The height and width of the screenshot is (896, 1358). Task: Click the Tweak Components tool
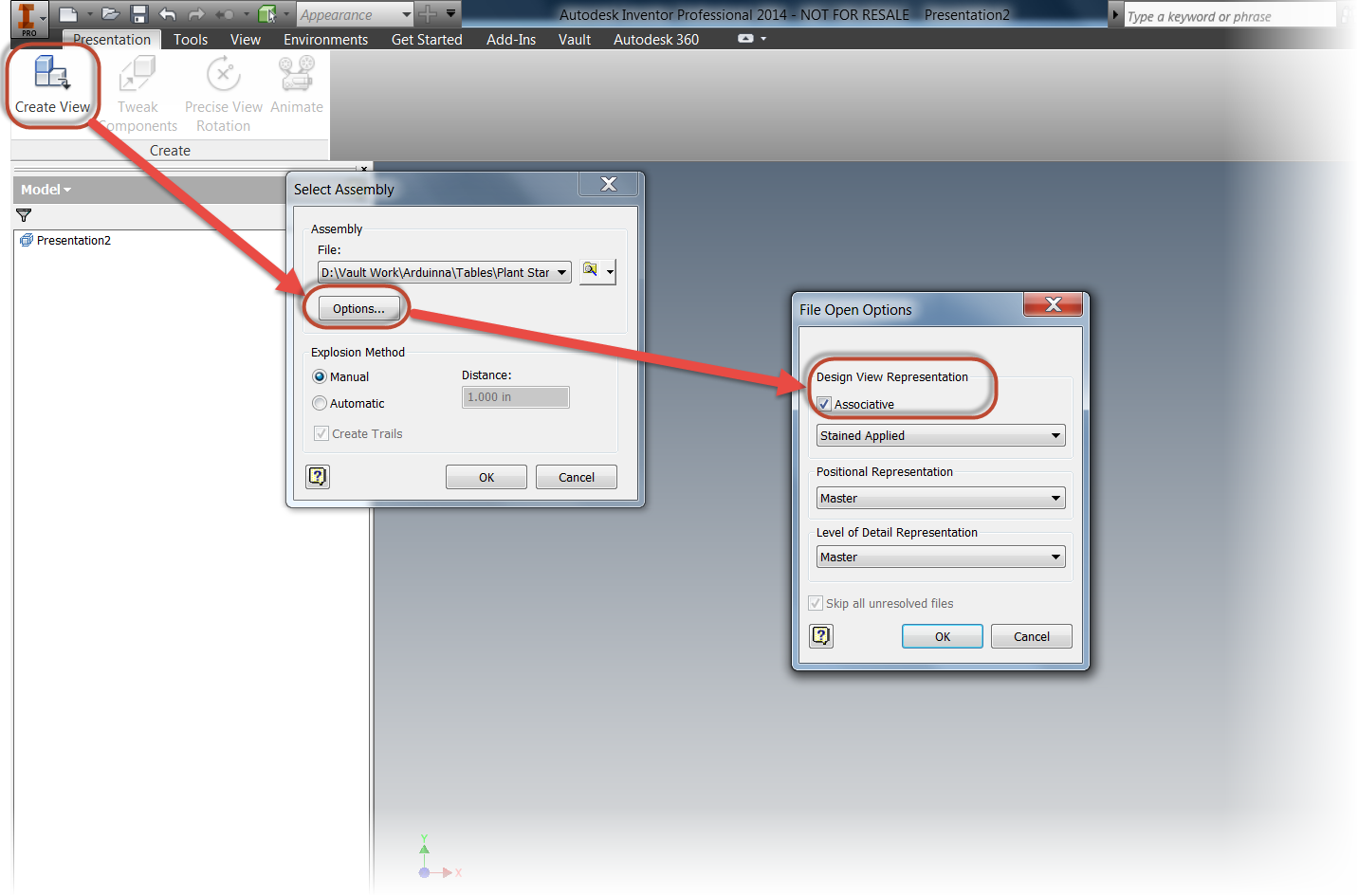pyautogui.click(x=138, y=93)
